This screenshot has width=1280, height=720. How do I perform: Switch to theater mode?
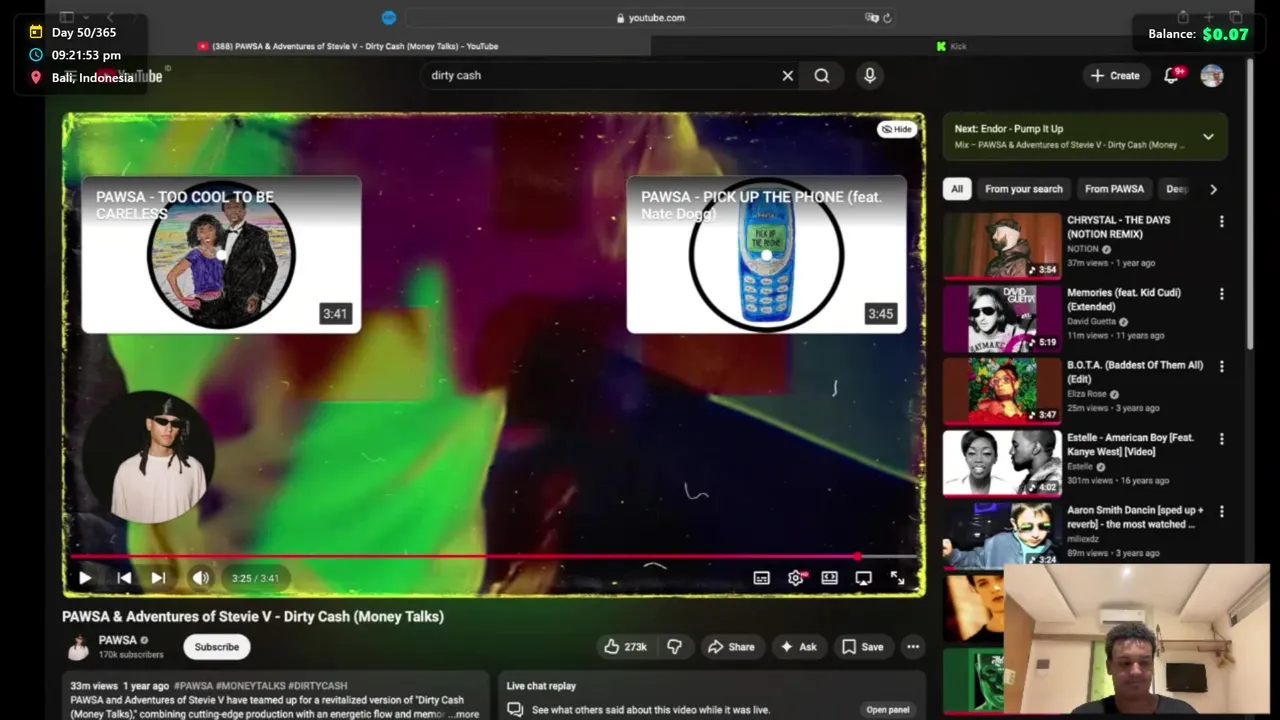coord(830,578)
